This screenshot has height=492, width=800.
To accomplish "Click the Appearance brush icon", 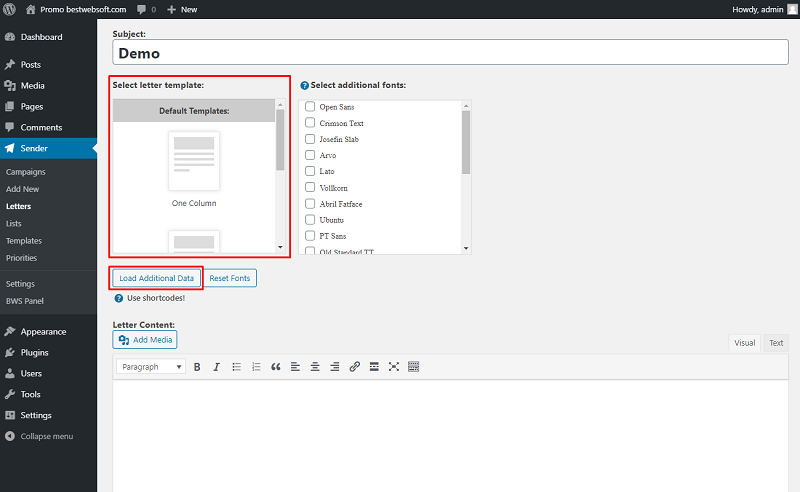I will 10,331.
